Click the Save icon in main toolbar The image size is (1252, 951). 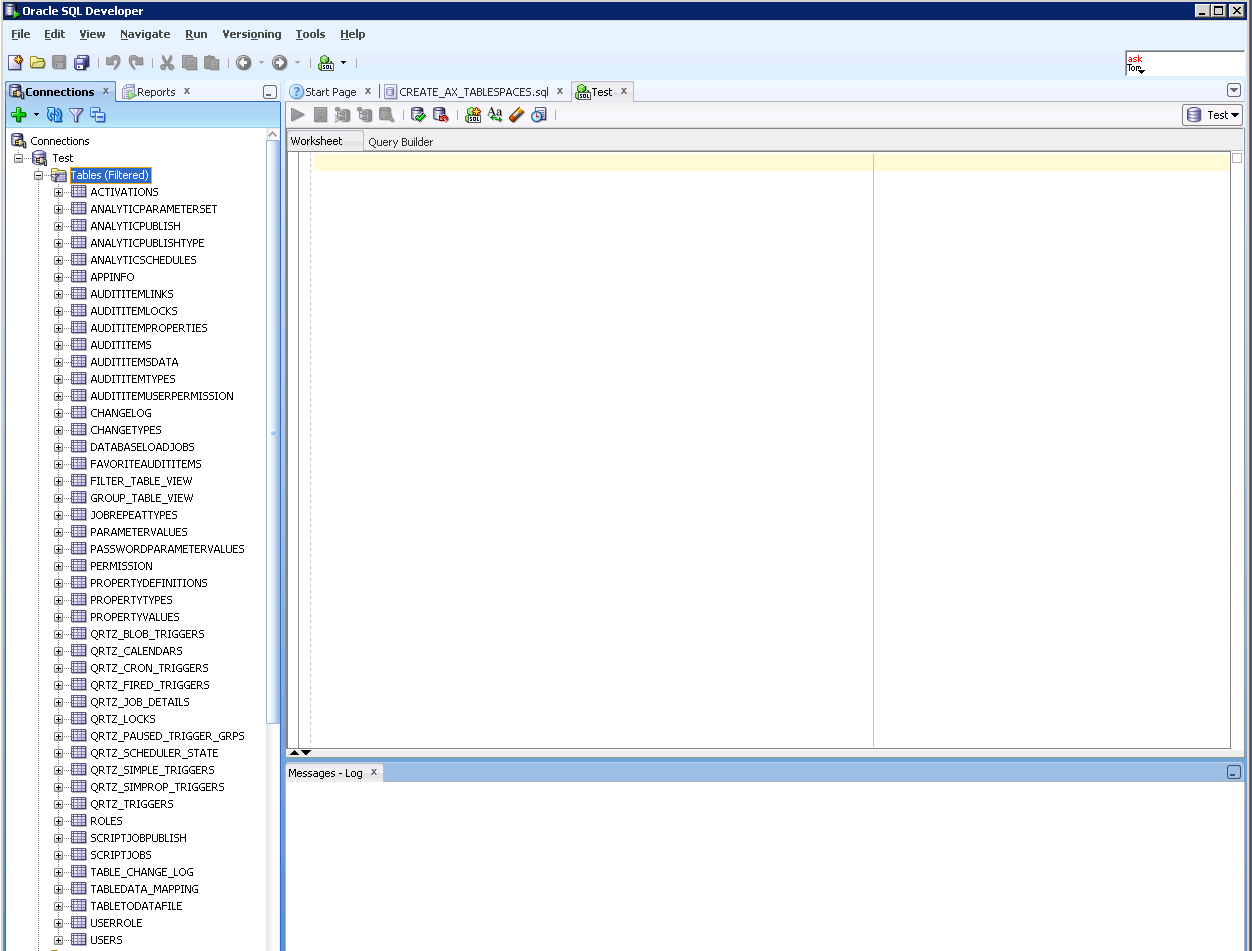pos(59,62)
